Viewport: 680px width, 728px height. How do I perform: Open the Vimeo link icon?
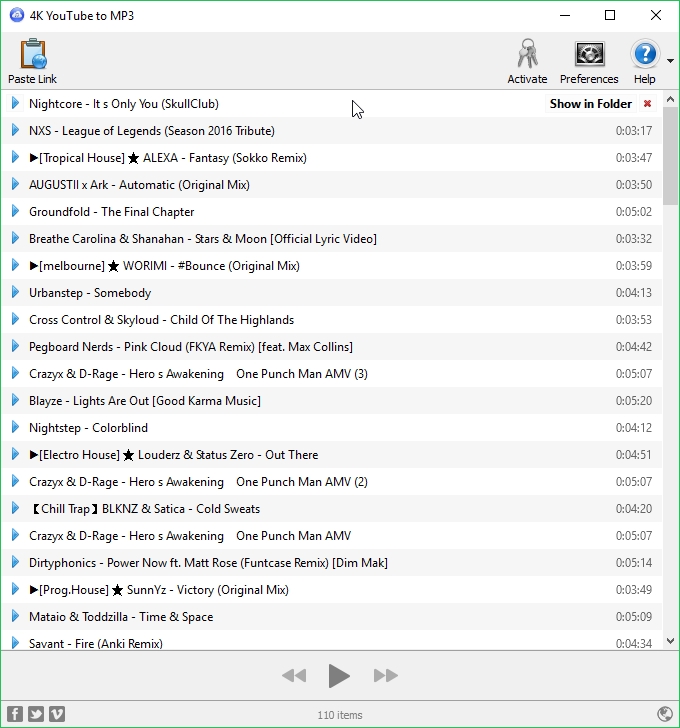[57, 714]
